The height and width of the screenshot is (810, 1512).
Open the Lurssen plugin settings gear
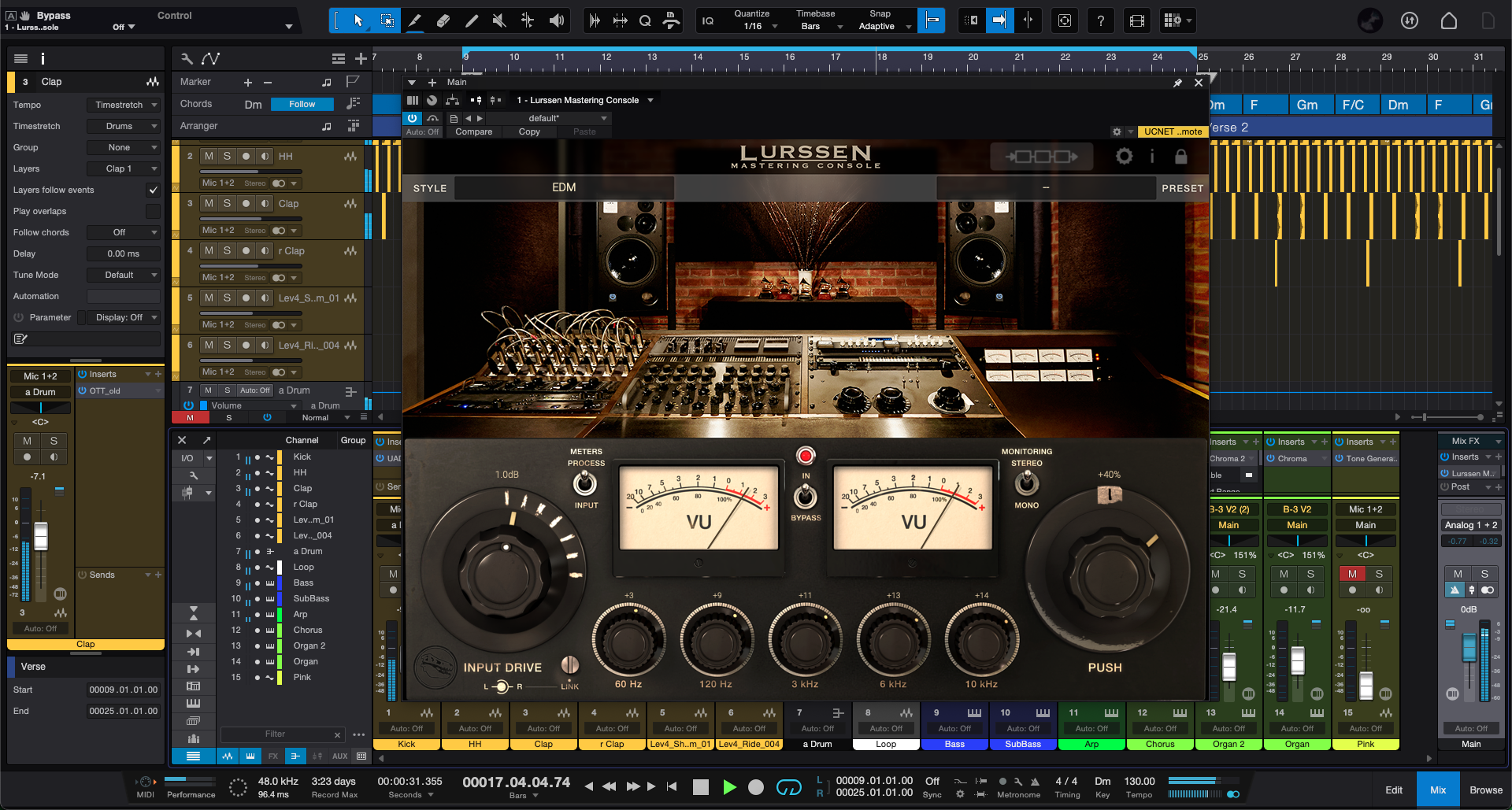1124,156
